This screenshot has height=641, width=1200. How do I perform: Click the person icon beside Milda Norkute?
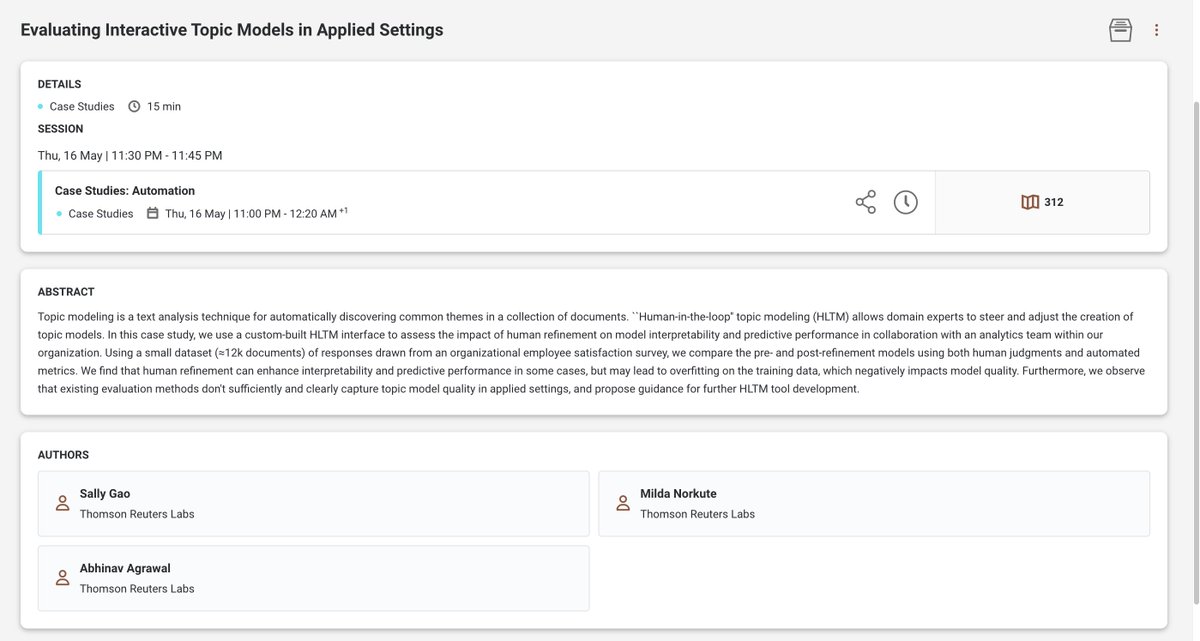point(623,504)
